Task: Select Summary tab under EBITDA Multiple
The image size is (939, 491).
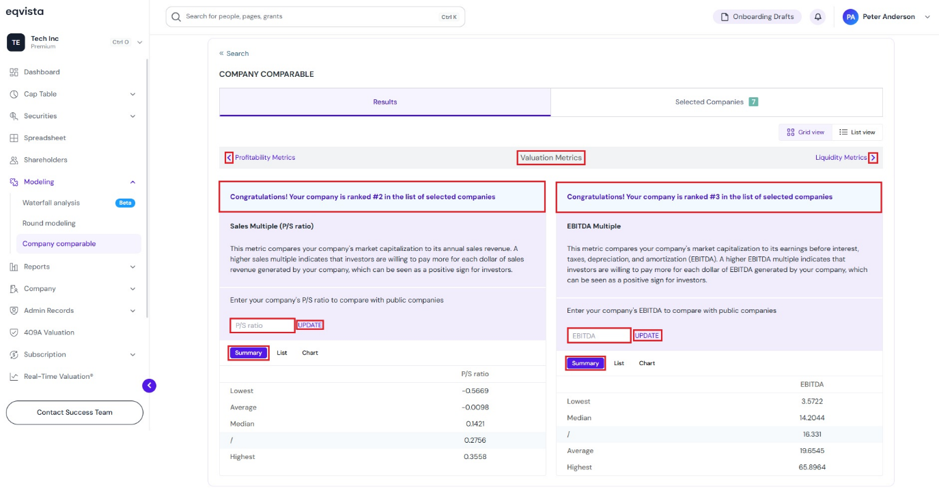Action: 585,363
